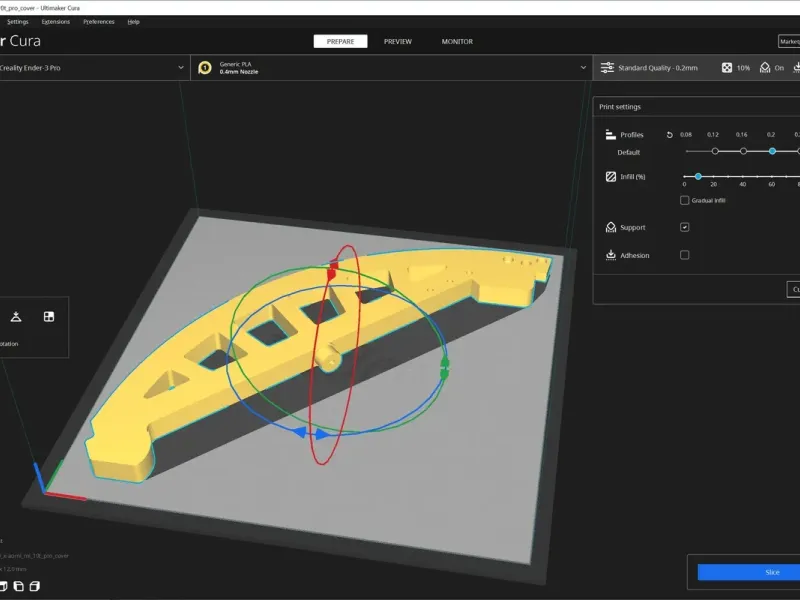The width and height of the screenshot is (800, 600).
Task: Switch to the PREVIEW stage tab
Action: coord(398,41)
